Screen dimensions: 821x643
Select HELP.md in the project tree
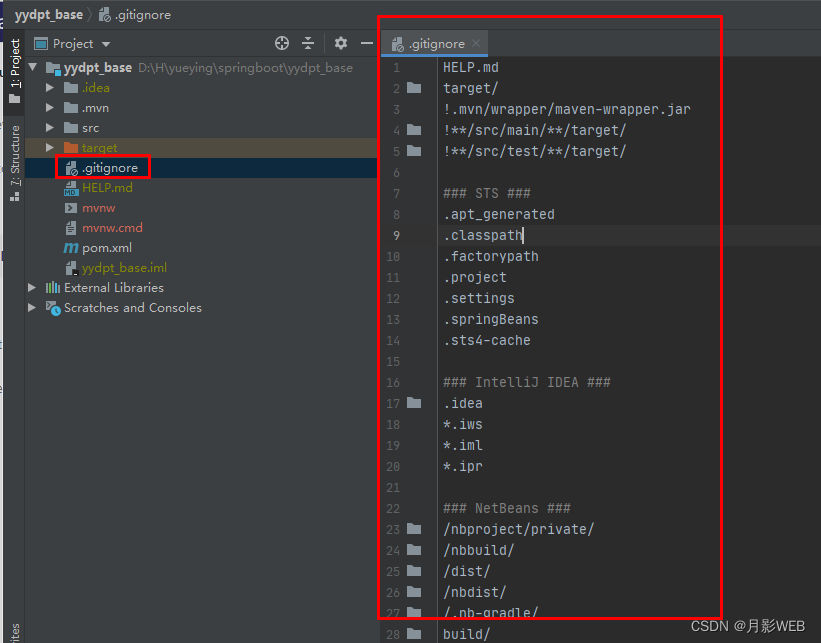107,187
